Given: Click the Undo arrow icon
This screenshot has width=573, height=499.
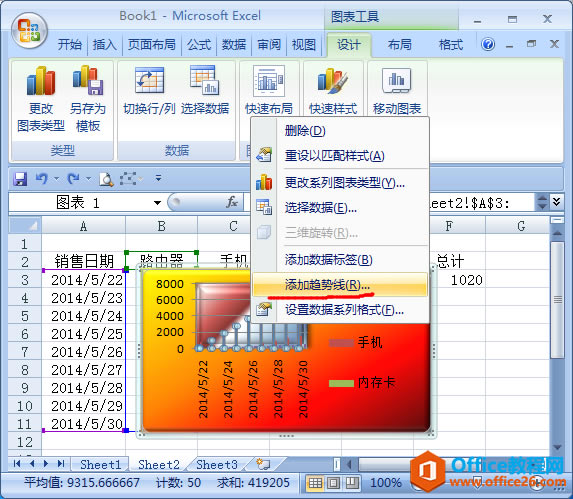Looking at the screenshot, I should [x=42, y=179].
